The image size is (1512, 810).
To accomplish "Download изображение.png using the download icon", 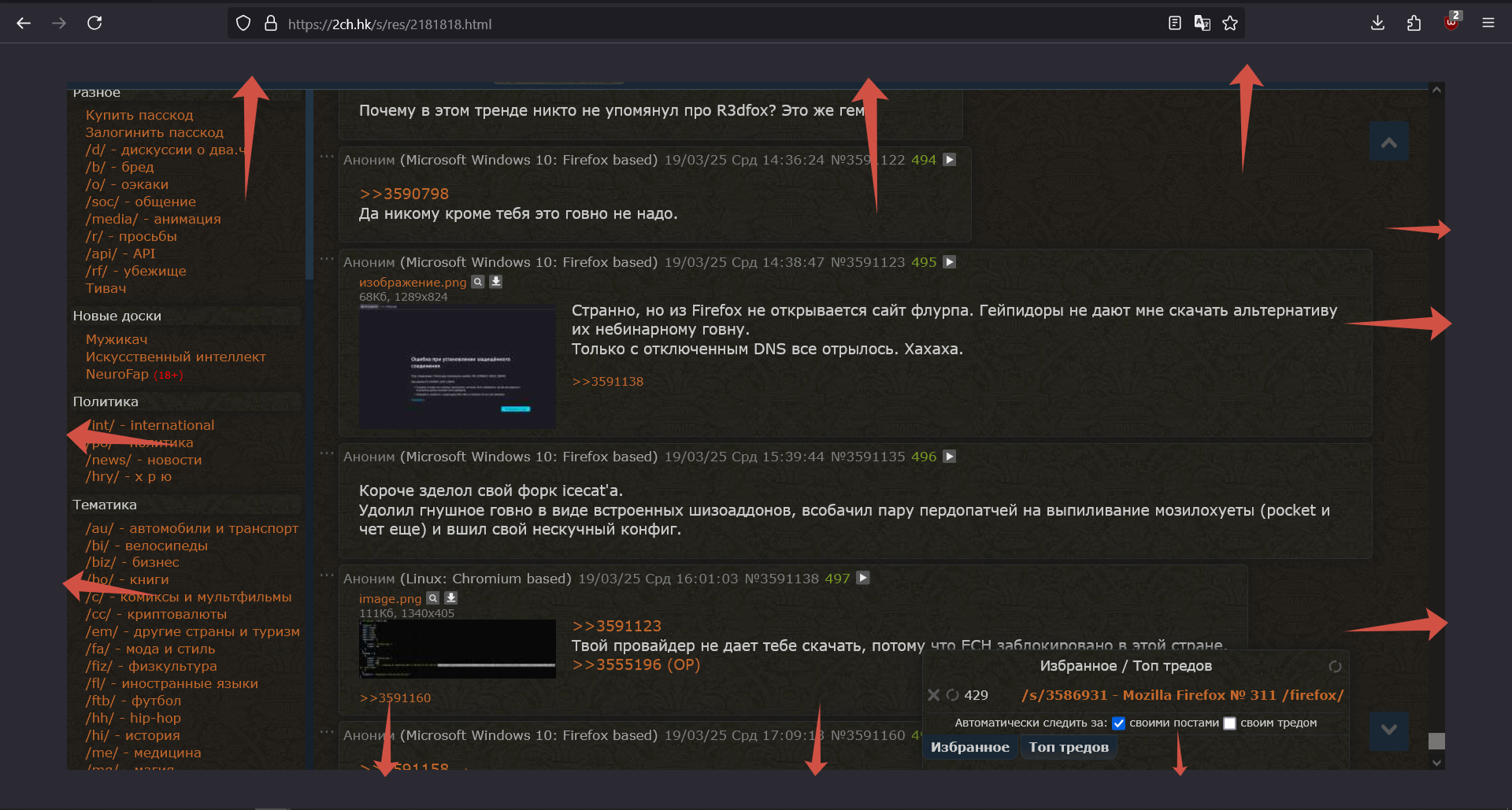I will pyautogui.click(x=496, y=282).
